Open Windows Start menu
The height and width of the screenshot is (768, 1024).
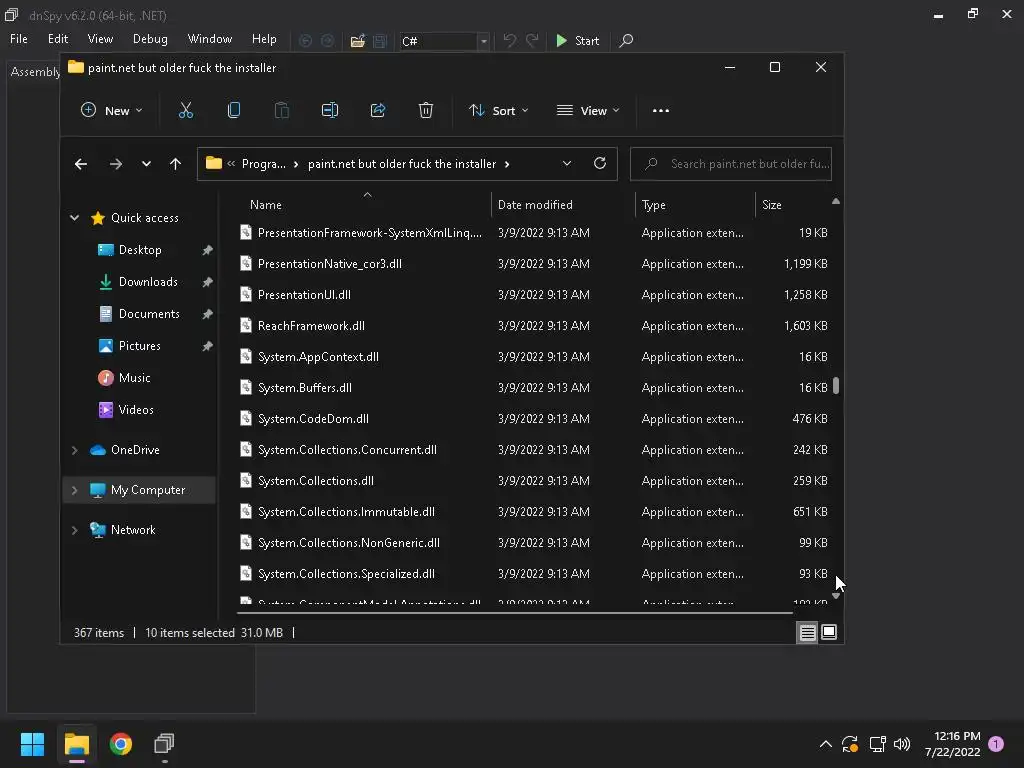coord(32,744)
